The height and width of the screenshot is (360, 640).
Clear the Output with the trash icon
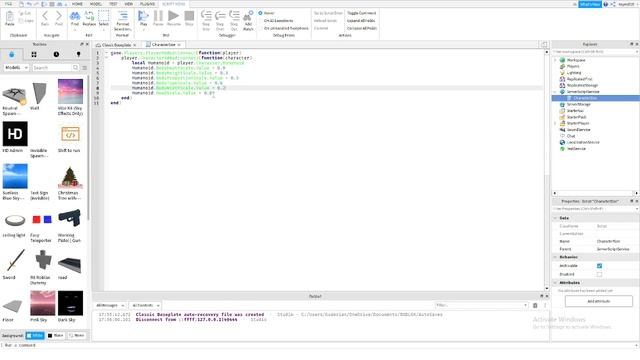pyautogui.click(x=535, y=305)
